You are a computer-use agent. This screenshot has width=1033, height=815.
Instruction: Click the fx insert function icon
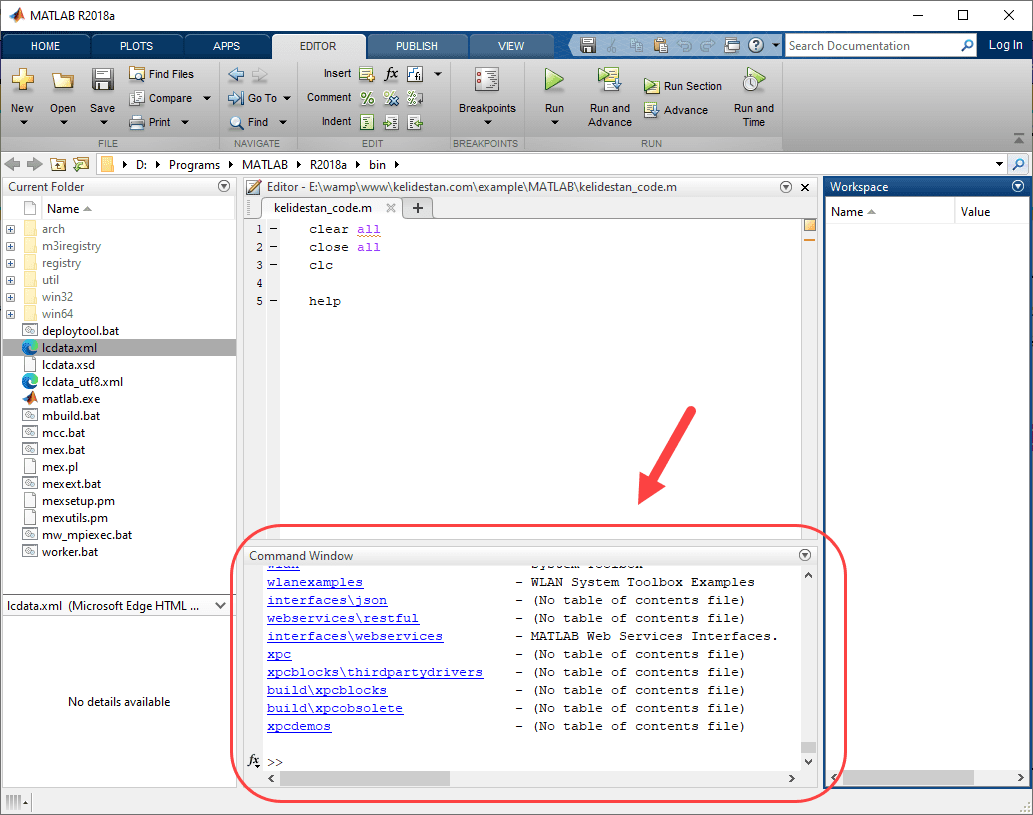tap(391, 74)
